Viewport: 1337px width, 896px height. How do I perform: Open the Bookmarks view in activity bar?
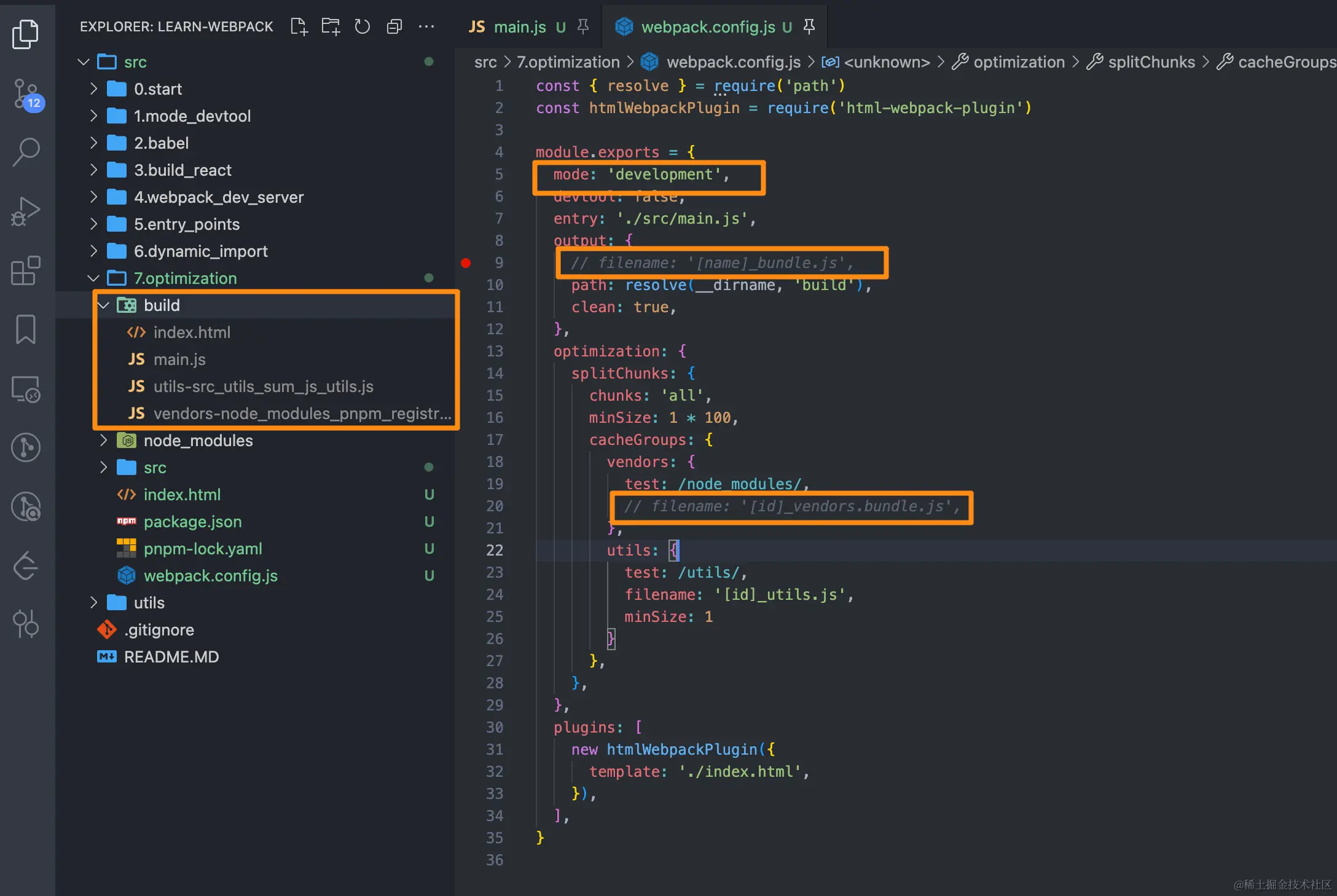(x=26, y=329)
